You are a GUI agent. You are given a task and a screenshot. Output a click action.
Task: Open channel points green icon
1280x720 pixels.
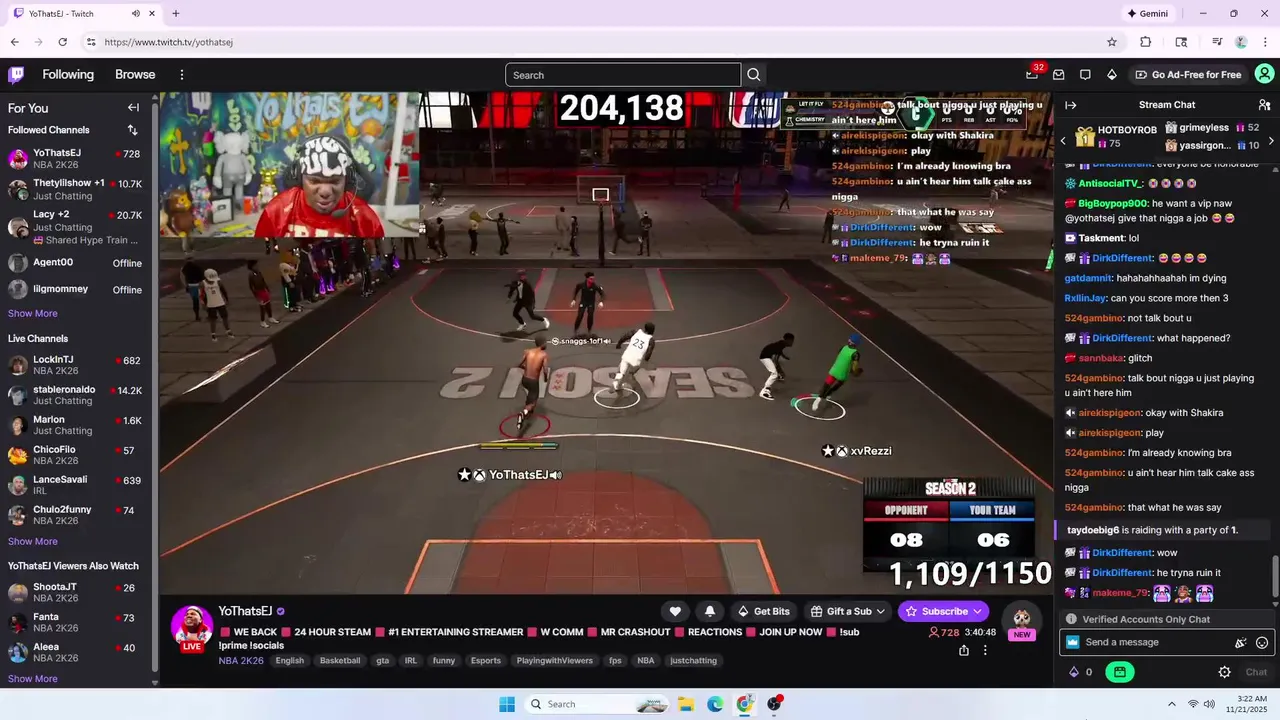(1119, 672)
